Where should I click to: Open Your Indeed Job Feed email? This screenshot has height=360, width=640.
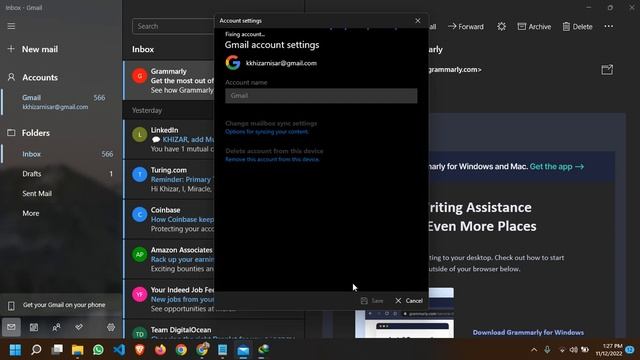pos(169,299)
